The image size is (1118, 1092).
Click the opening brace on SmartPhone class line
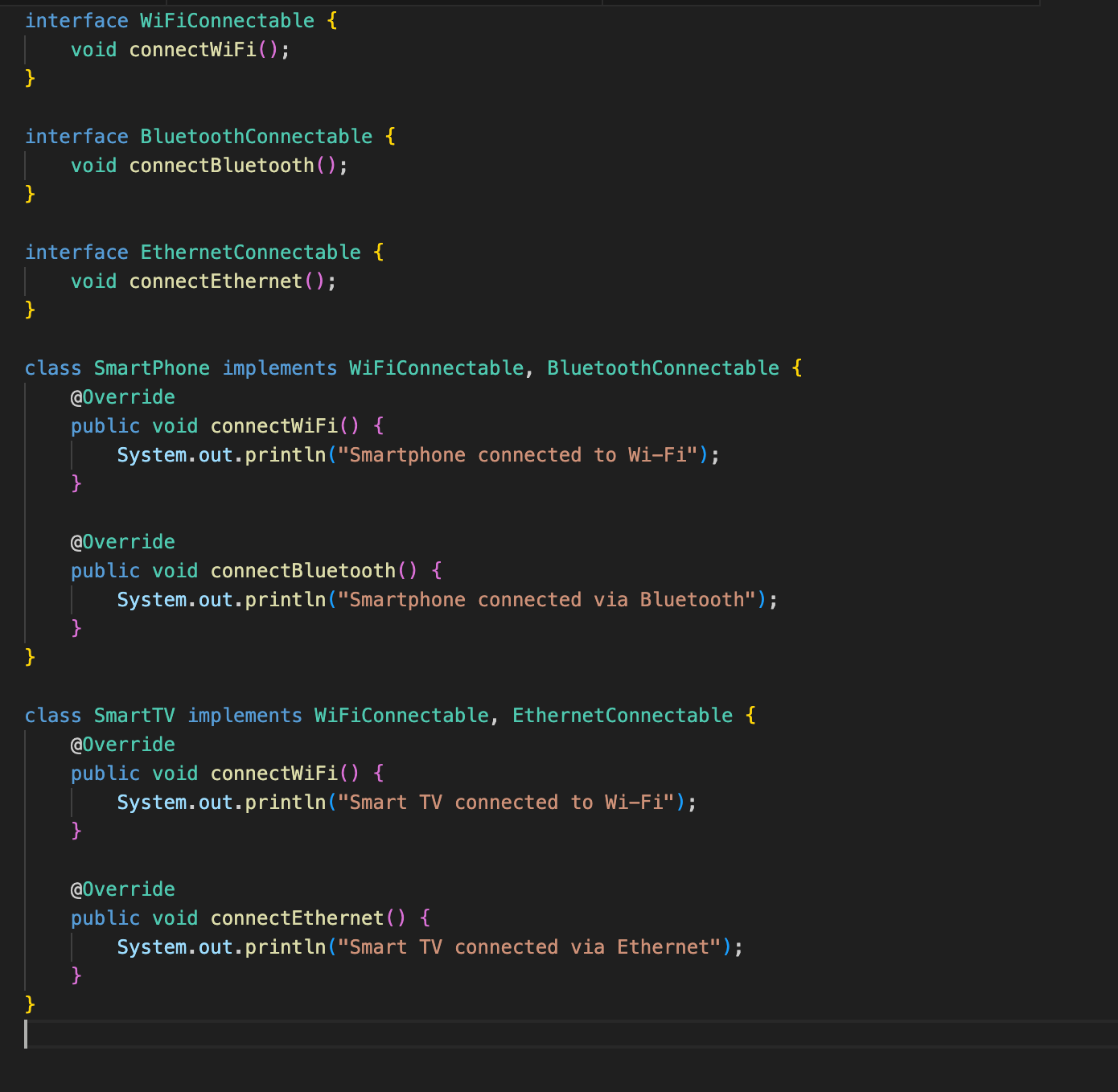click(x=796, y=368)
